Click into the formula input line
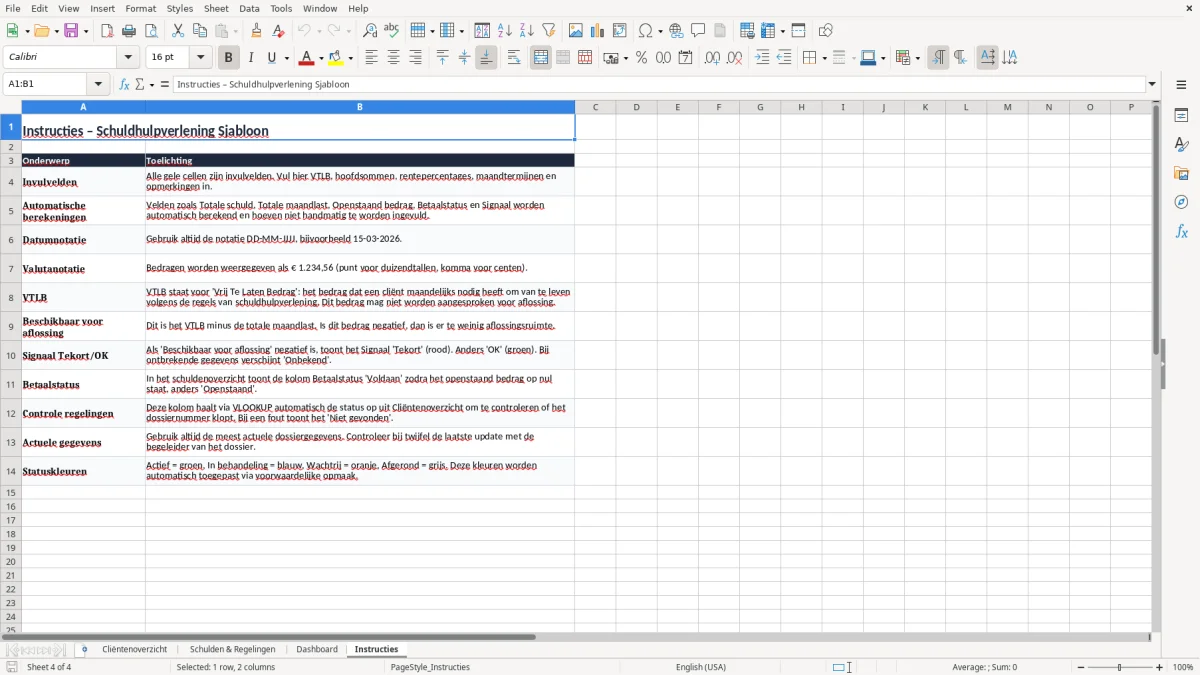This screenshot has height=675, width=1200. [658, 85]
